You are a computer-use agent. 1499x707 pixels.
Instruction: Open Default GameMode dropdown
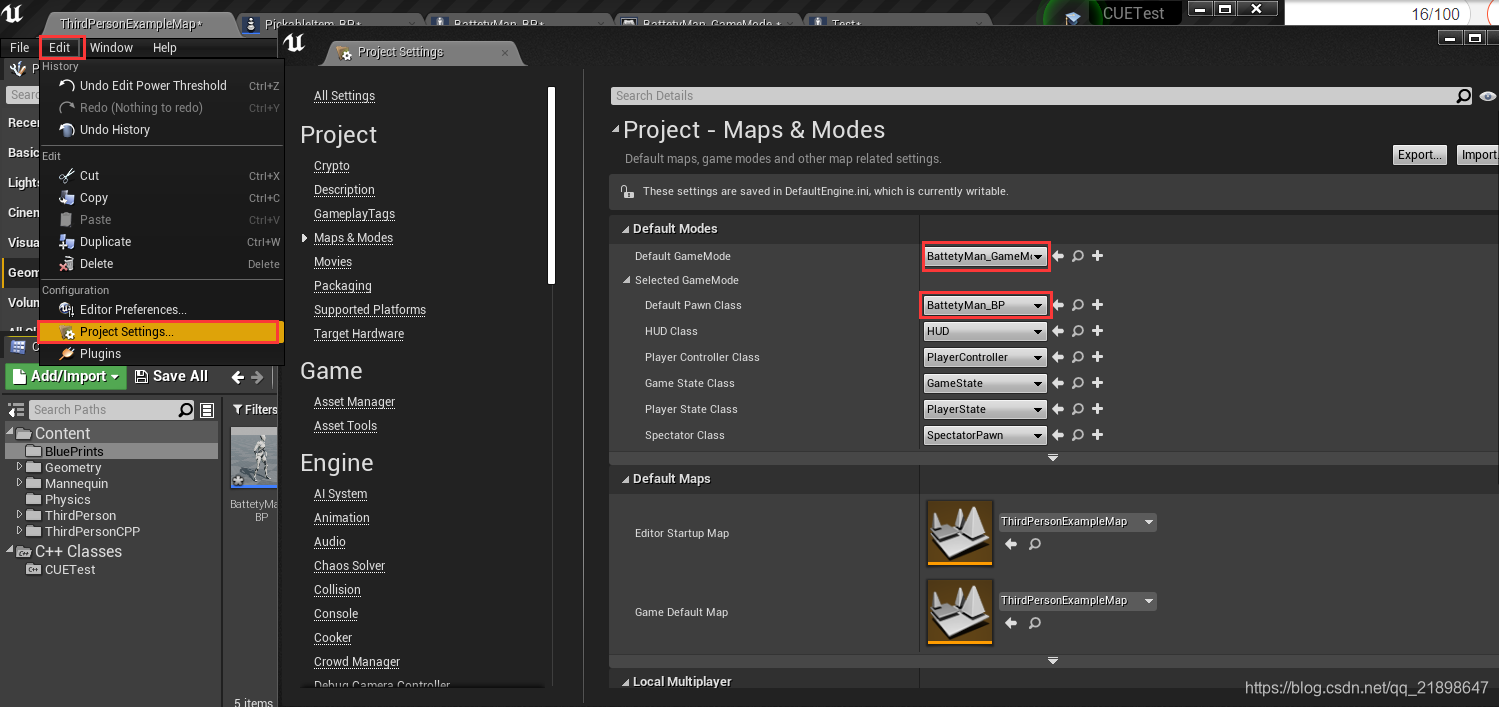tap(986, 256)
